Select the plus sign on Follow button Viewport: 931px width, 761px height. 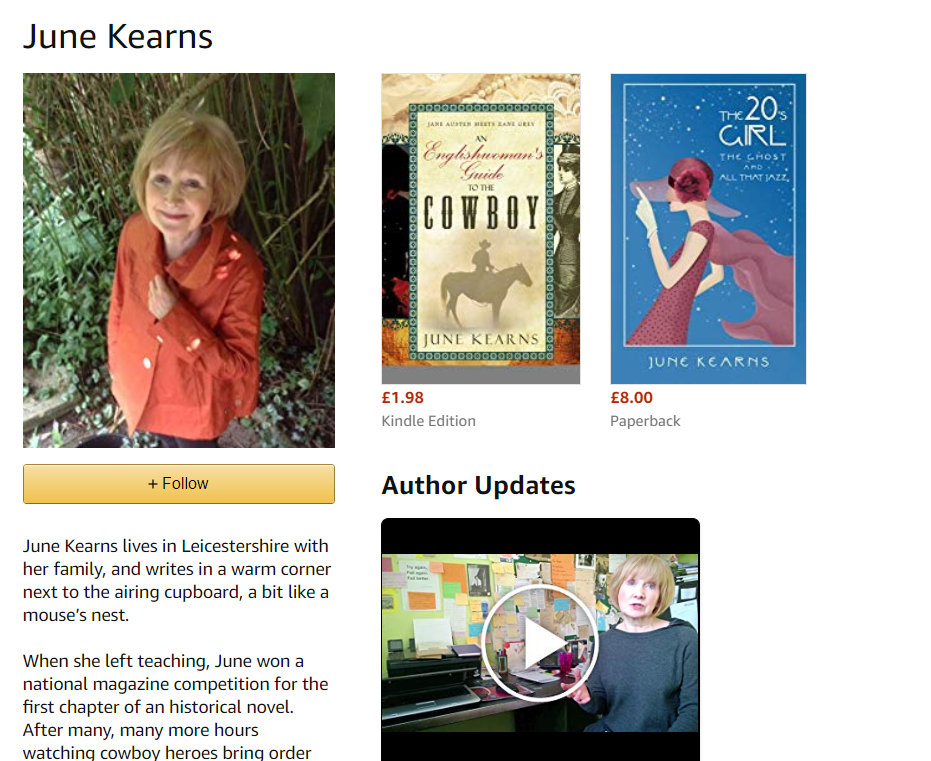[153, 484]
